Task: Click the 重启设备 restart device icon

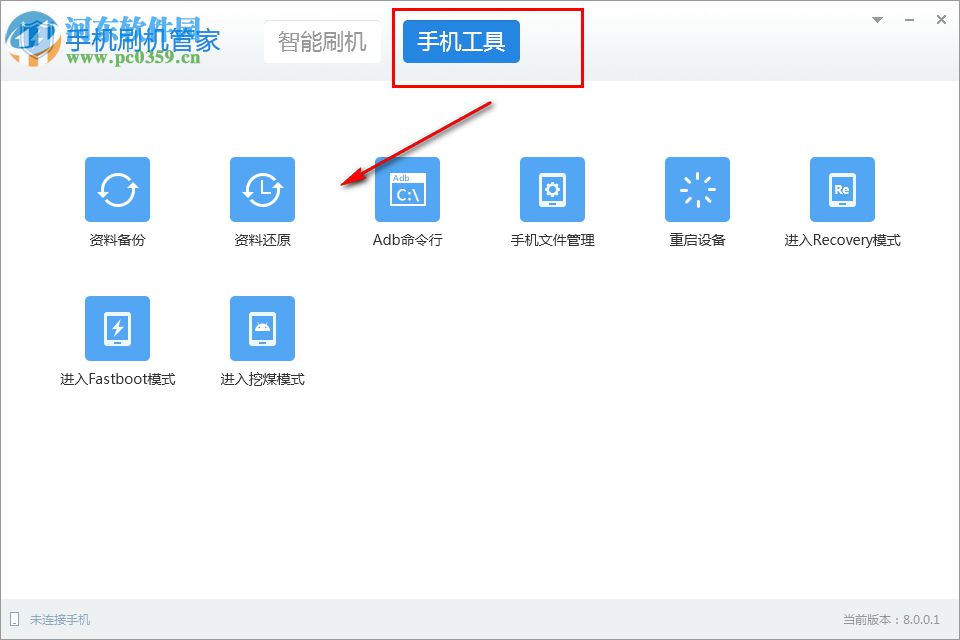Action: click(696, 190)
